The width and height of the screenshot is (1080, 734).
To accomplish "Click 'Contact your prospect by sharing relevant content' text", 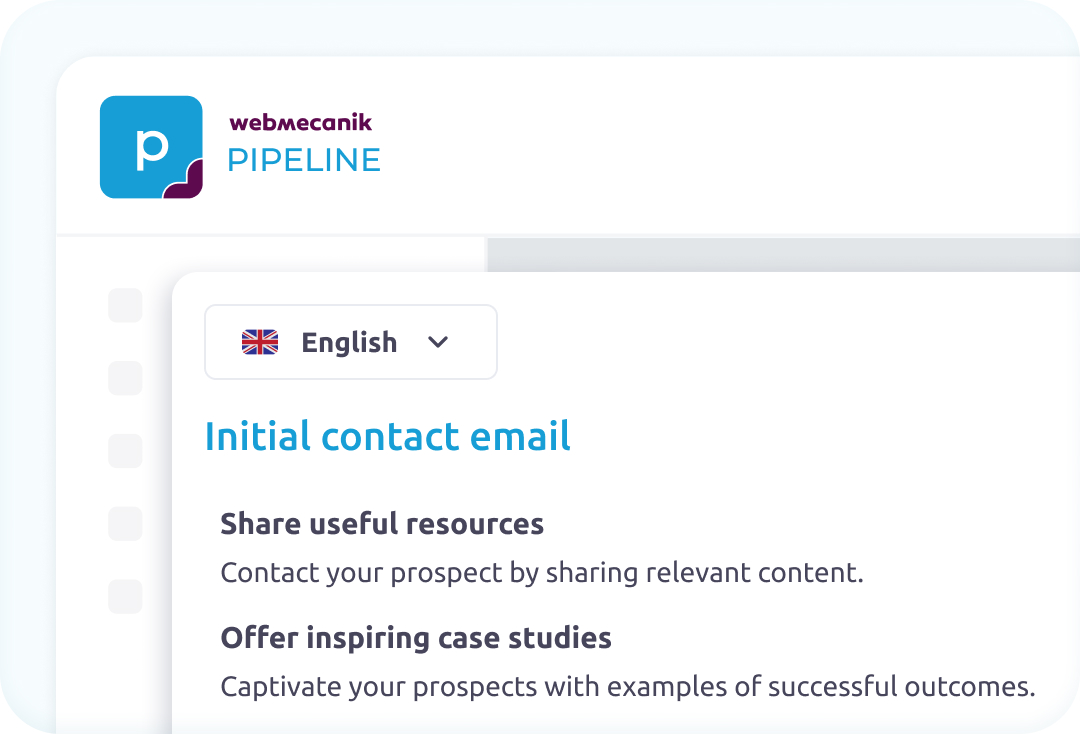I will [x=541, y=574].
